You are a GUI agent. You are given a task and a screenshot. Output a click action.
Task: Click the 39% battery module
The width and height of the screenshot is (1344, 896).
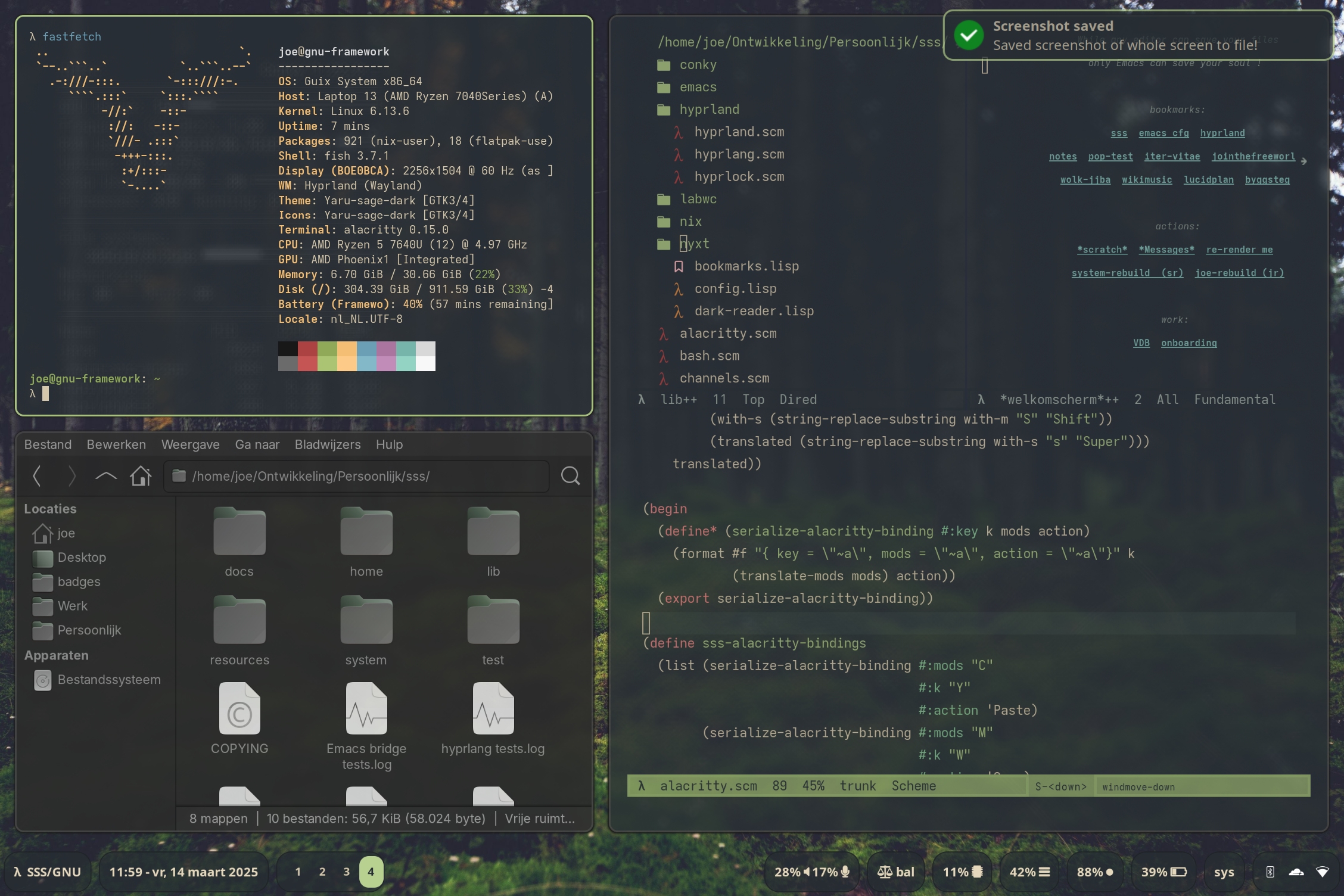[x=1163, y=872]
